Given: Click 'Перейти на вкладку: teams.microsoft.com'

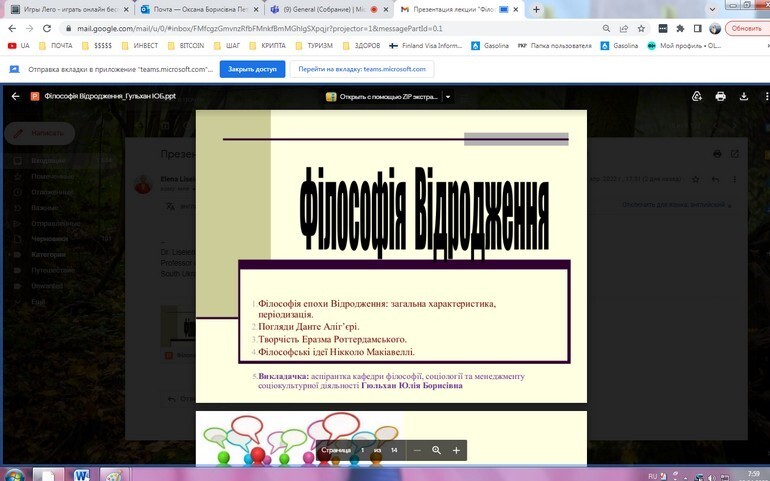Looking at the screenshot, I should [361, 69].
